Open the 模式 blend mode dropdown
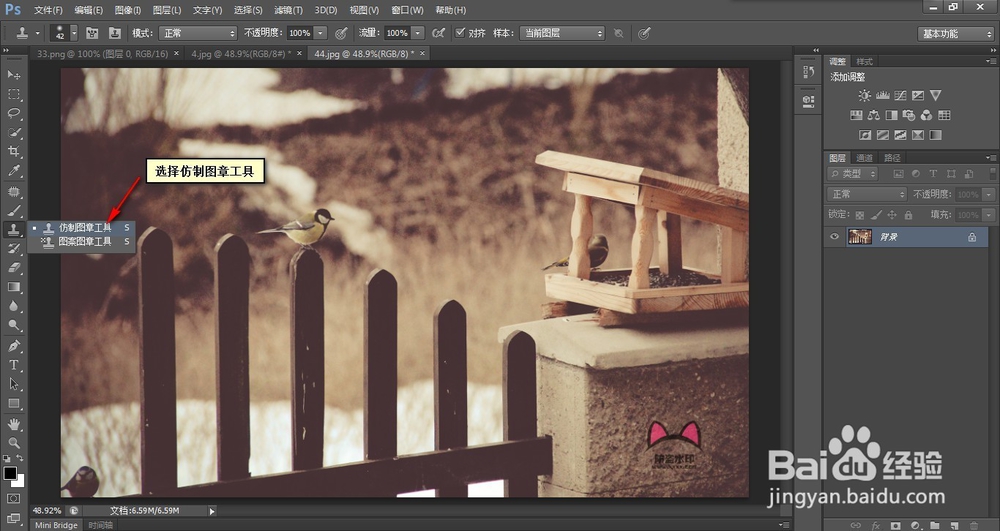The width and height of the screenshot is (1000, 531). tap(198, 33)
